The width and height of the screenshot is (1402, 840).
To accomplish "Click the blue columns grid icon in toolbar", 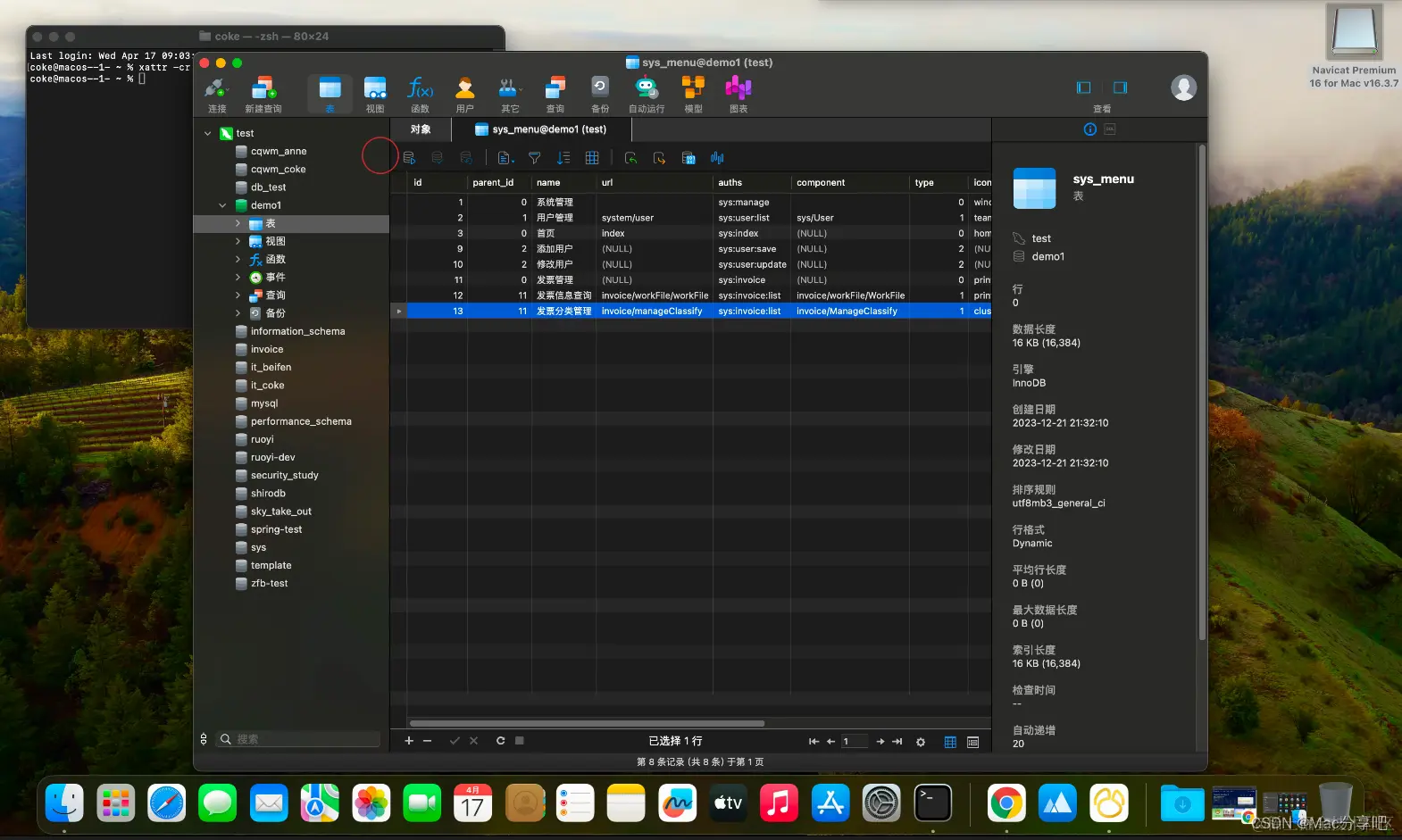I will point(592,158).
